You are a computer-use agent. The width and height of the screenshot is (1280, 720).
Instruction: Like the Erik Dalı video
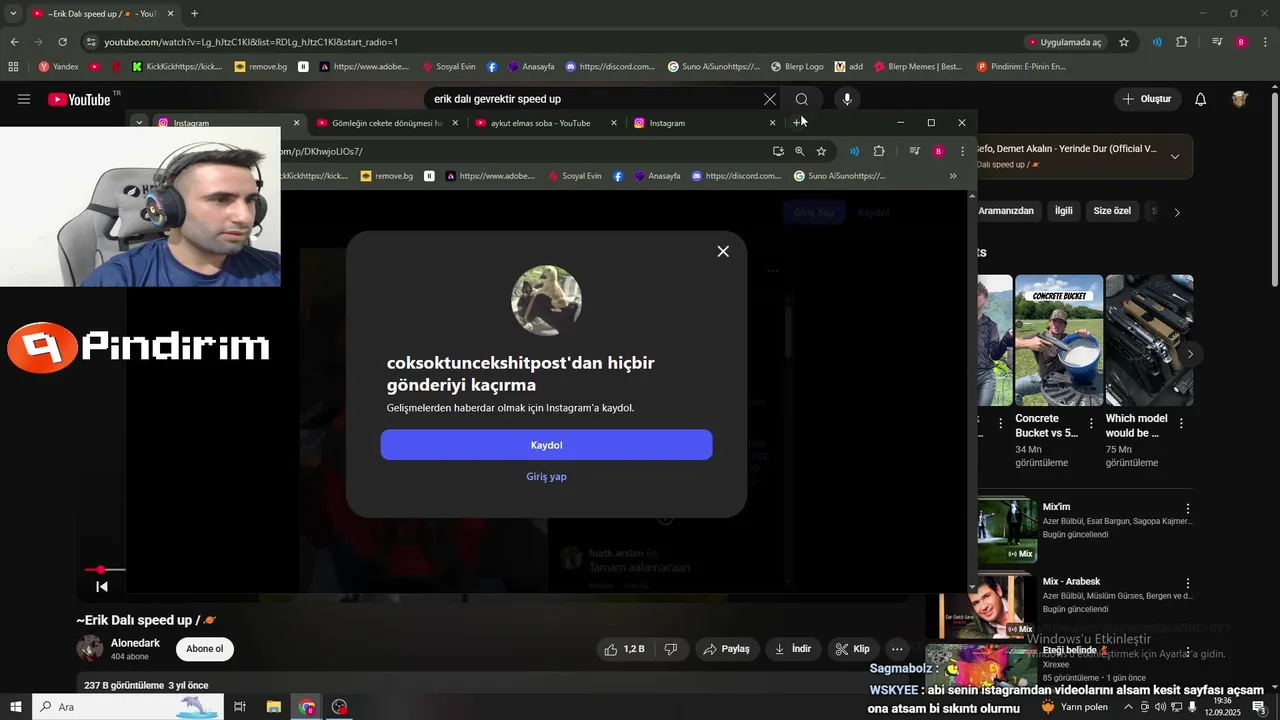click(x=624, y=649)
